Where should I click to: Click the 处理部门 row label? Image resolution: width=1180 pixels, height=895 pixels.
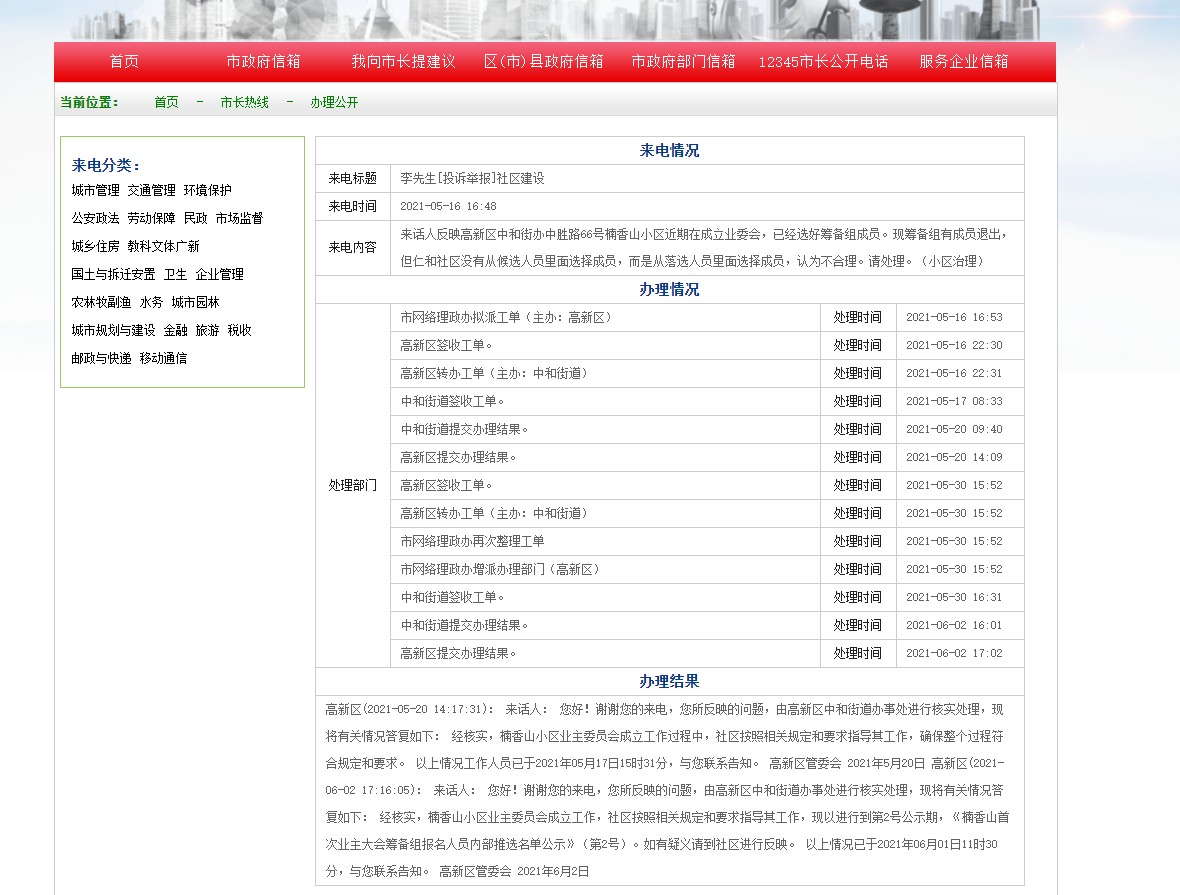352,486
